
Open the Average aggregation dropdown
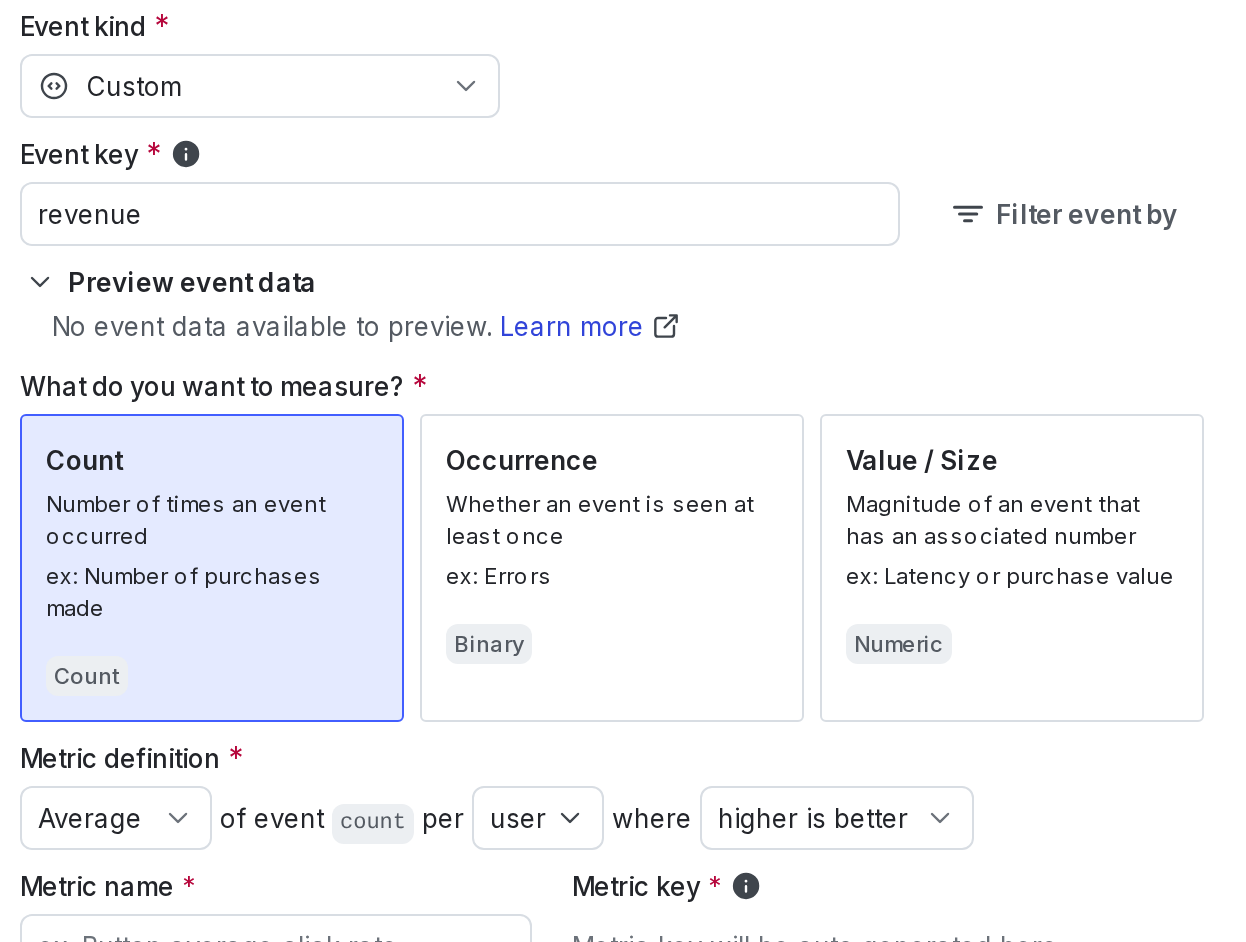pos(115,818)
